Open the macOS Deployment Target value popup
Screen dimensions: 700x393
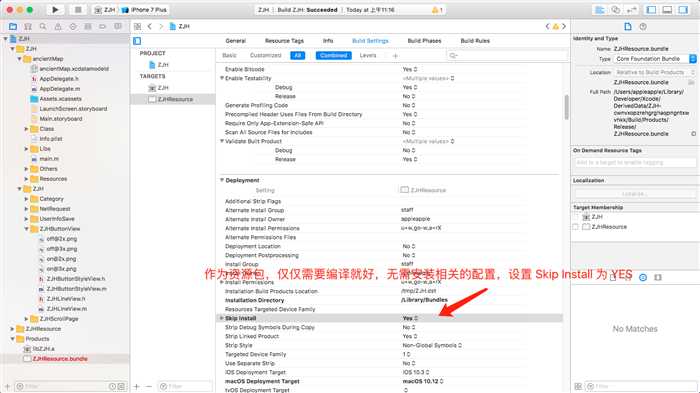tap(423, 381)
